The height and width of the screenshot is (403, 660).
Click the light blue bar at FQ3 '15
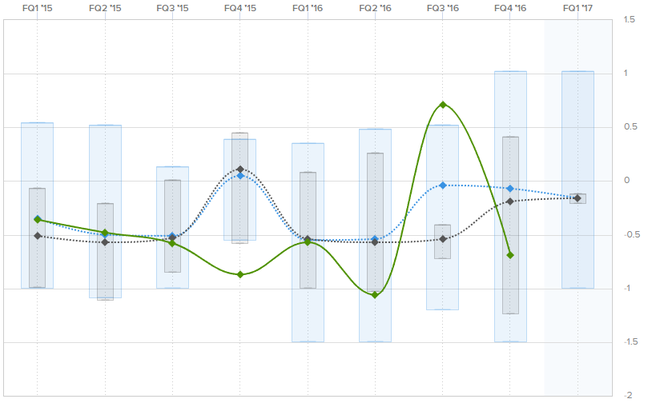coord(173,227)
